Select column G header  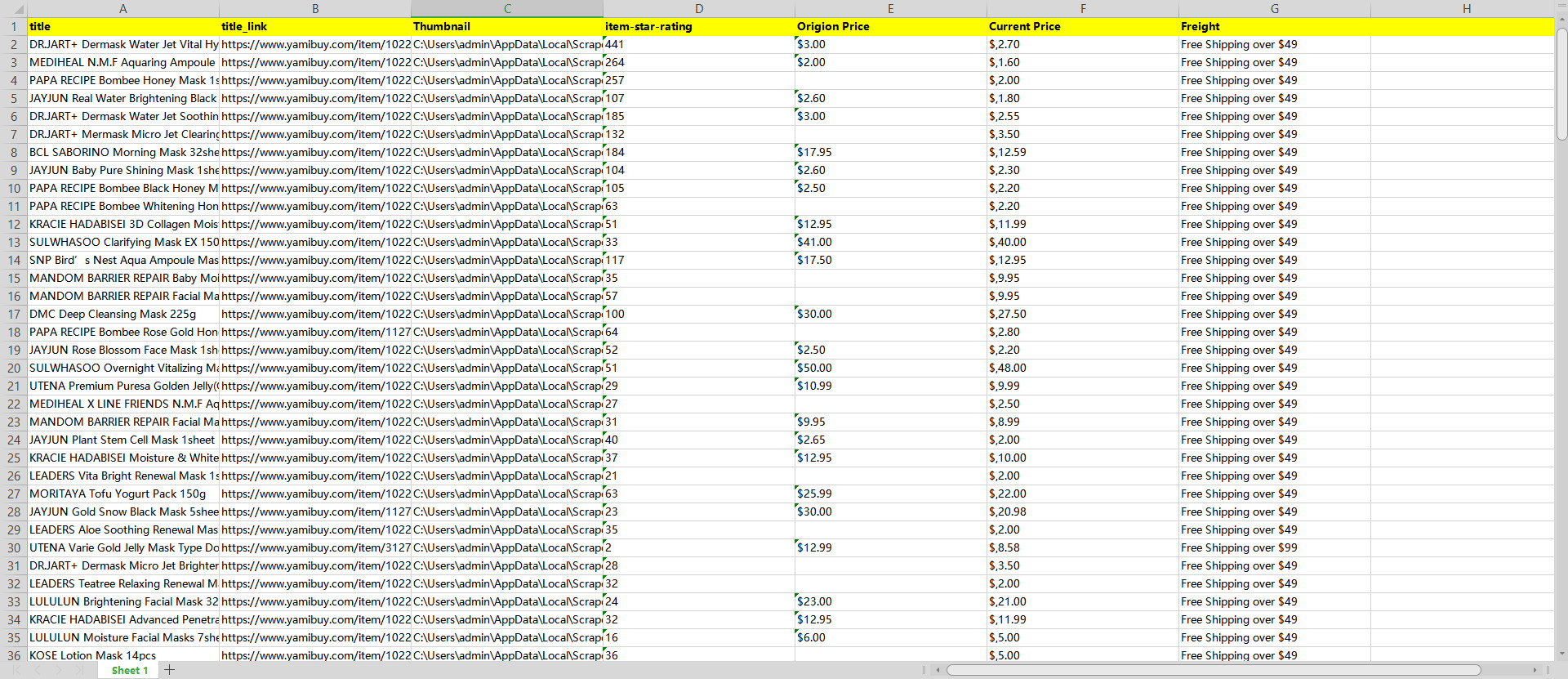(x=1275, y=9)
